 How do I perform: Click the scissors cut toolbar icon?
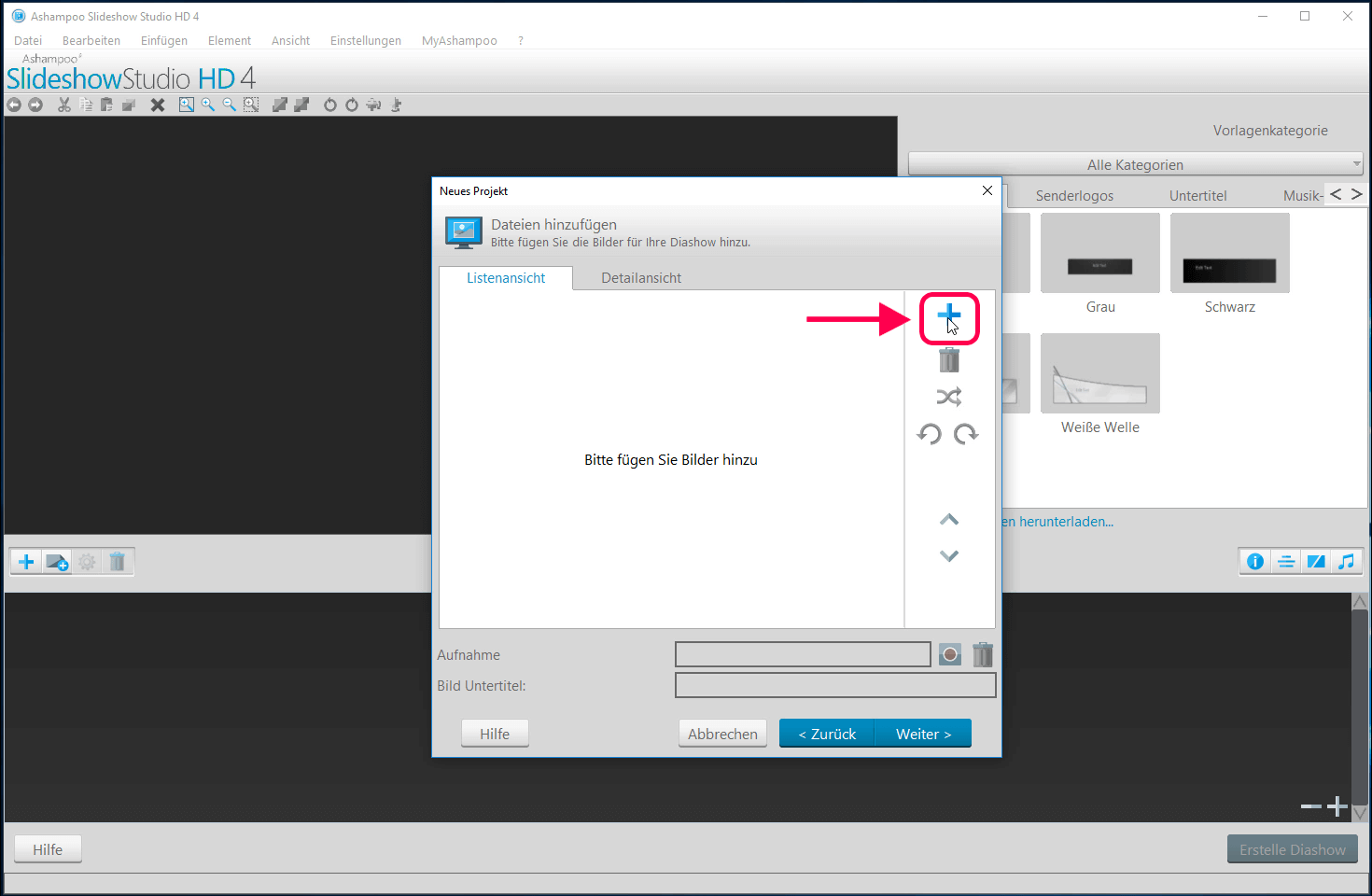64,105
